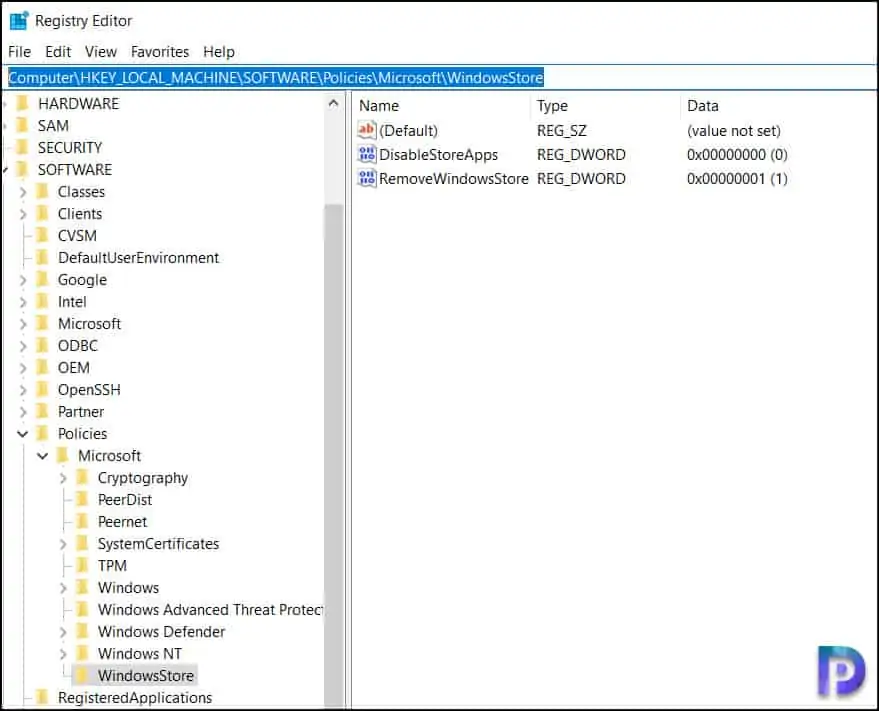The image size is (879, 711).
Task: Click the PeerDist folder icon
Action: 82,499
